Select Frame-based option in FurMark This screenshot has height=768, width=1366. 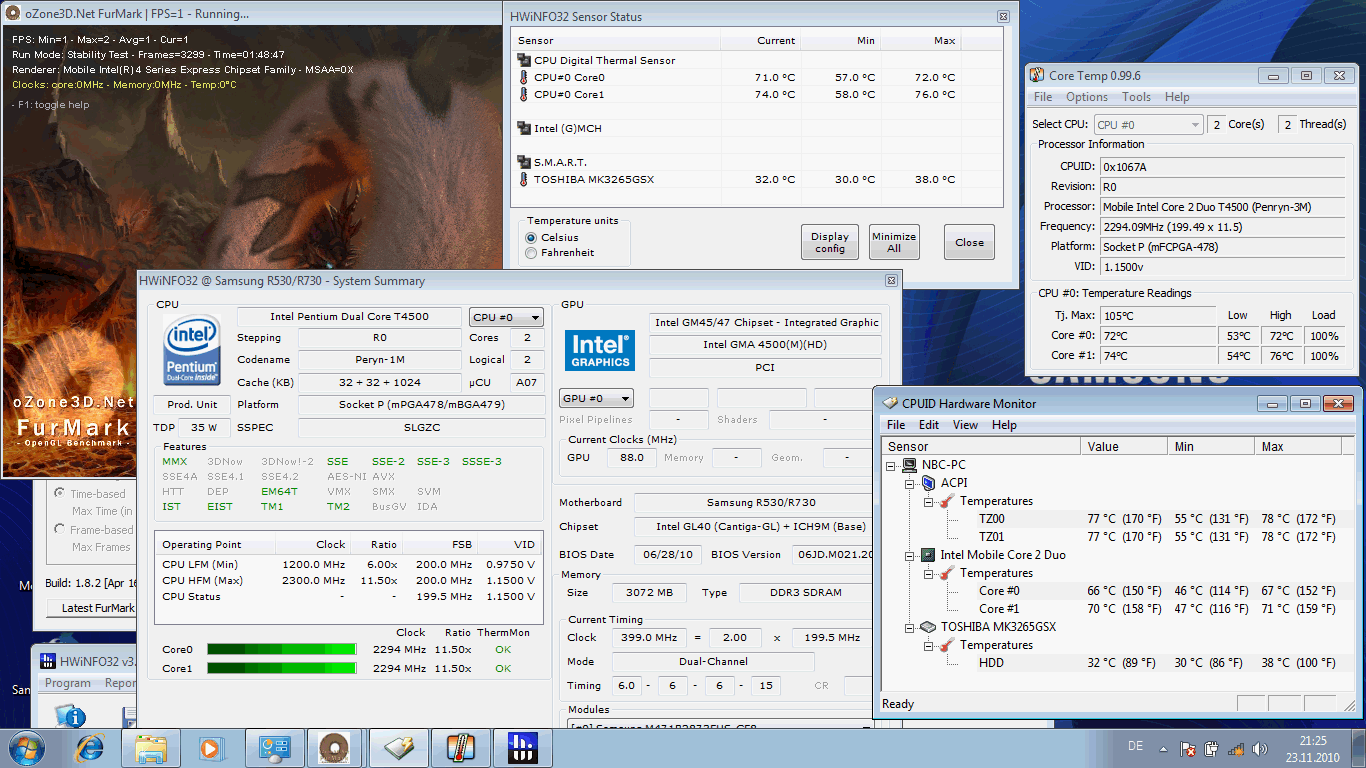click(60, 530)
